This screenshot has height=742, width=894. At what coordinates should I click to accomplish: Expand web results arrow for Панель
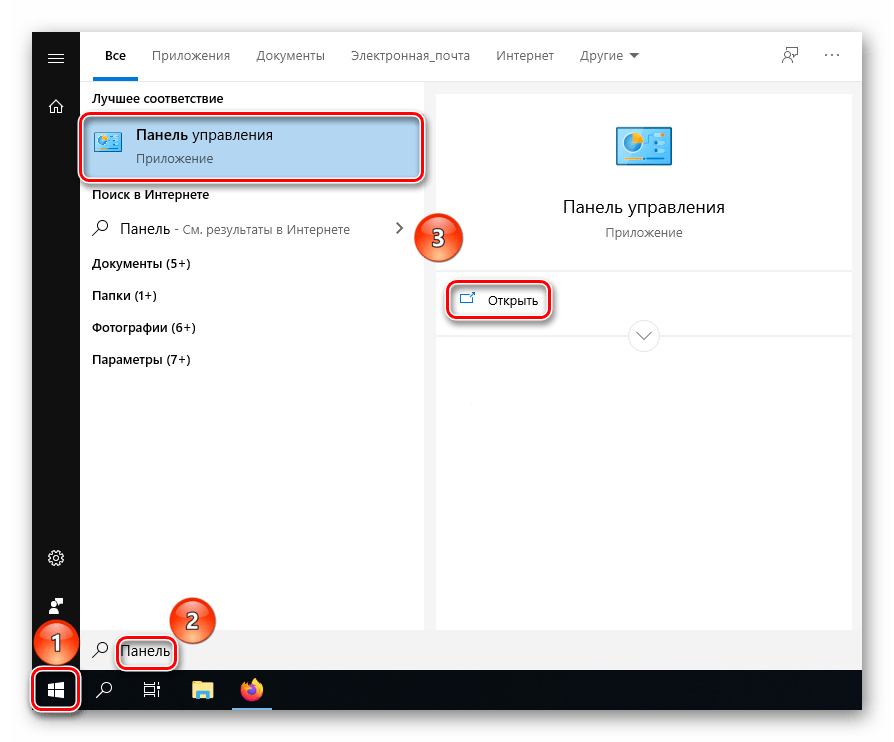[400, 229]
